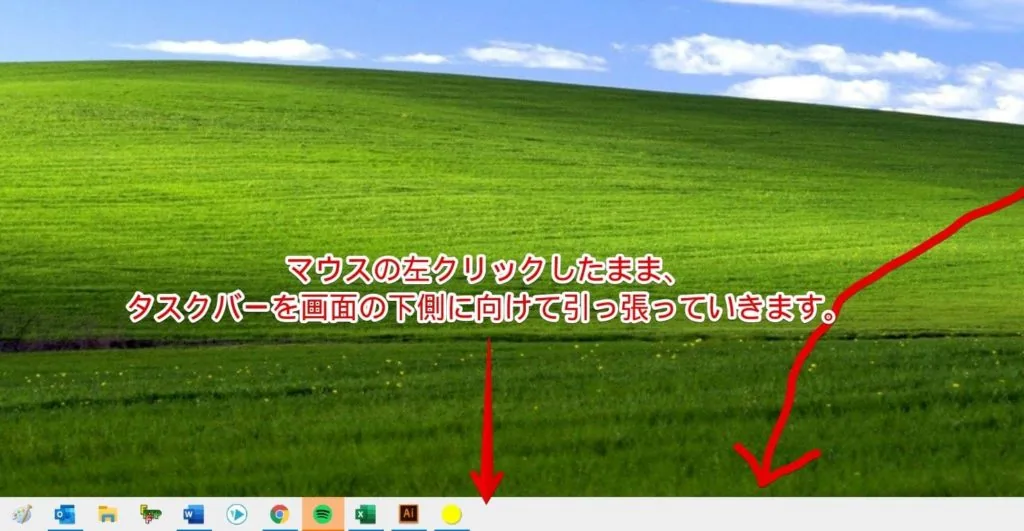This screenshot has width=1024, height=531.
Task: Open the blue play-button media app
Action: click(236, 515)
